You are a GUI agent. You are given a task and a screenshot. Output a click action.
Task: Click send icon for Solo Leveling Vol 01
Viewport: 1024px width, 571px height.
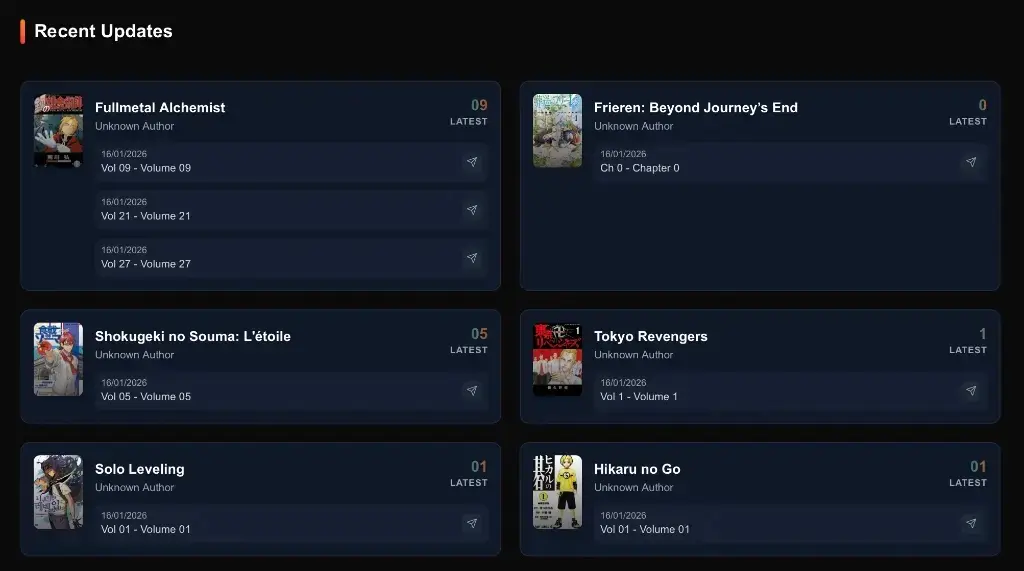[x=472, y=523]
